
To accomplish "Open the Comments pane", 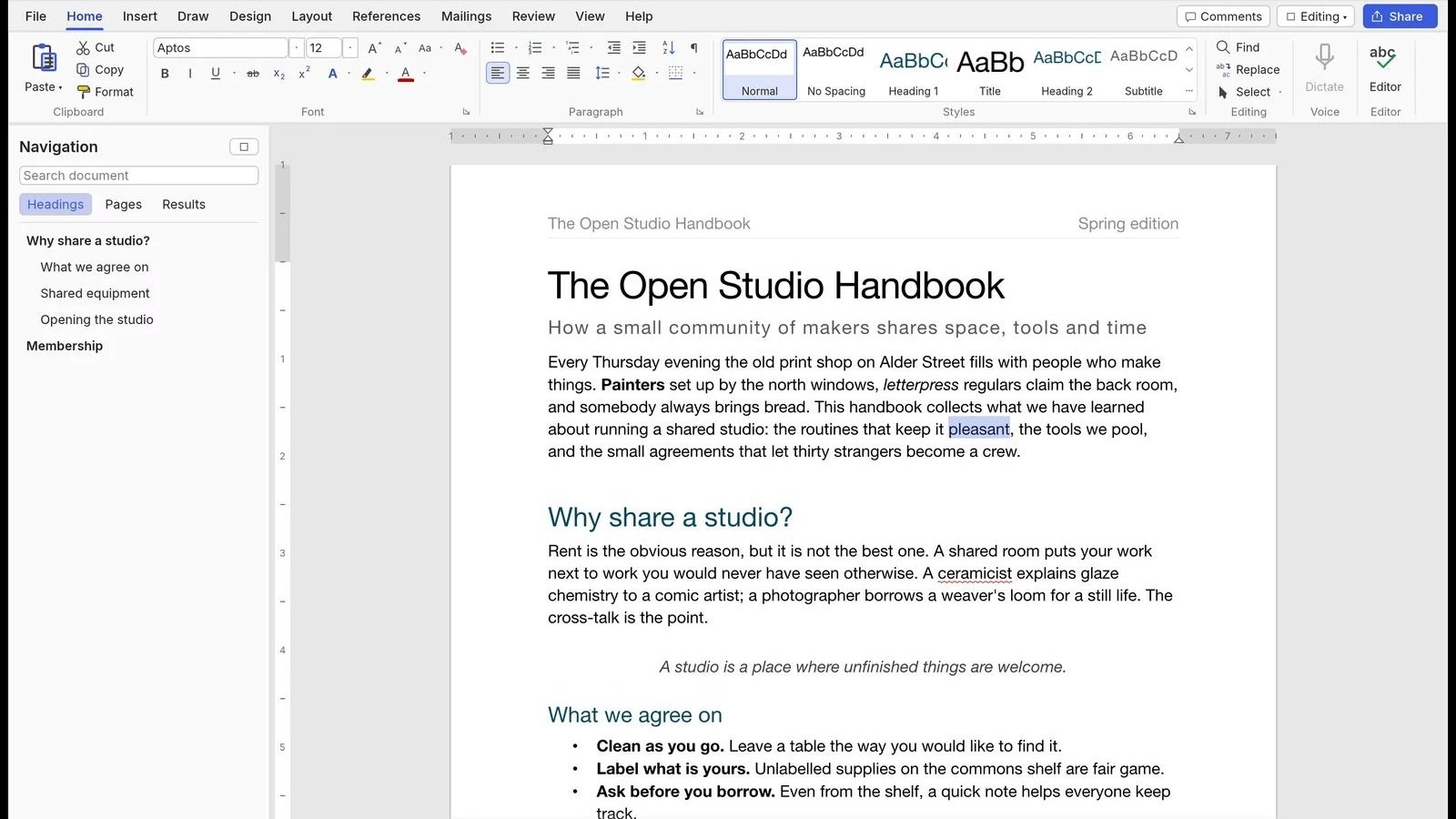I will coord(1224,16).
